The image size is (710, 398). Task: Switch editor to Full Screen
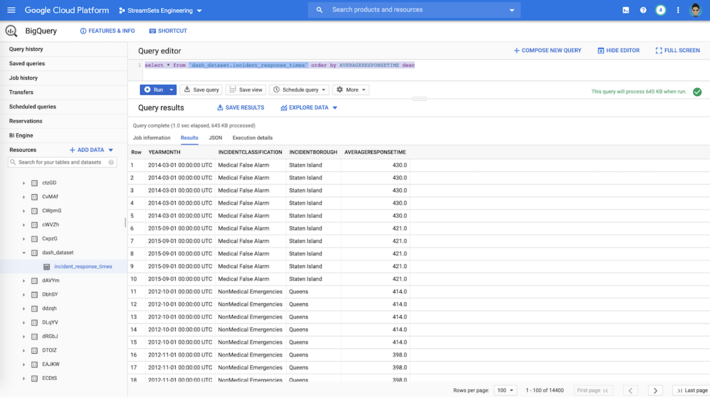point(678,50)
